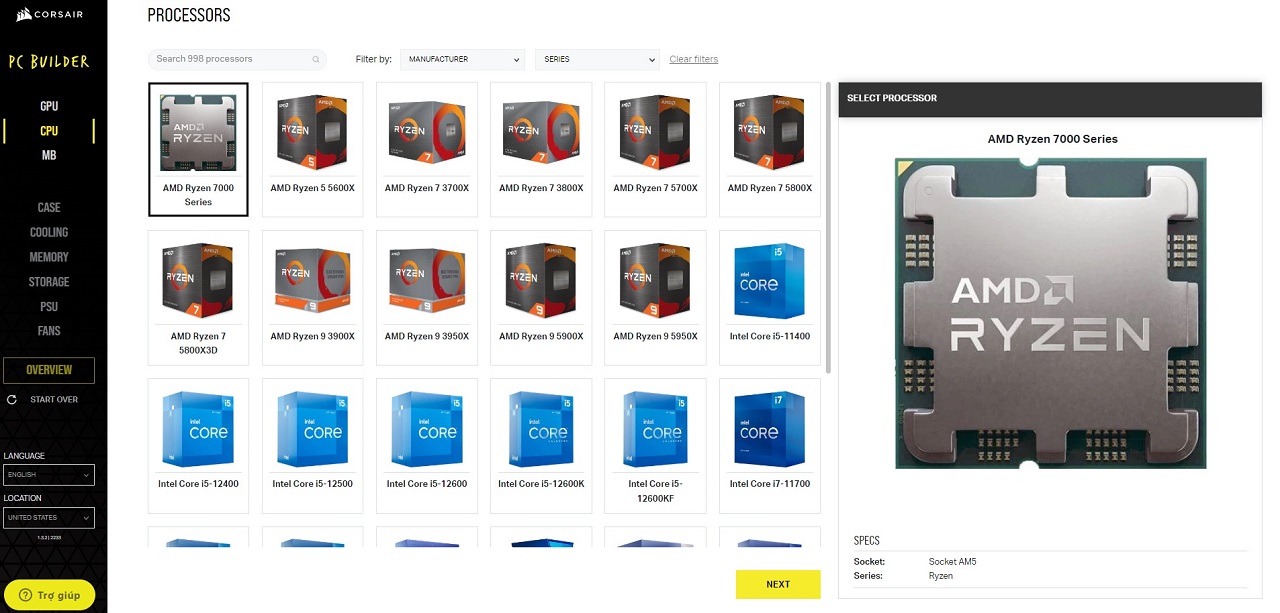The width and height of the screenshot is (1280, 613).
Task: Click the Overview button
Action: 49,370
